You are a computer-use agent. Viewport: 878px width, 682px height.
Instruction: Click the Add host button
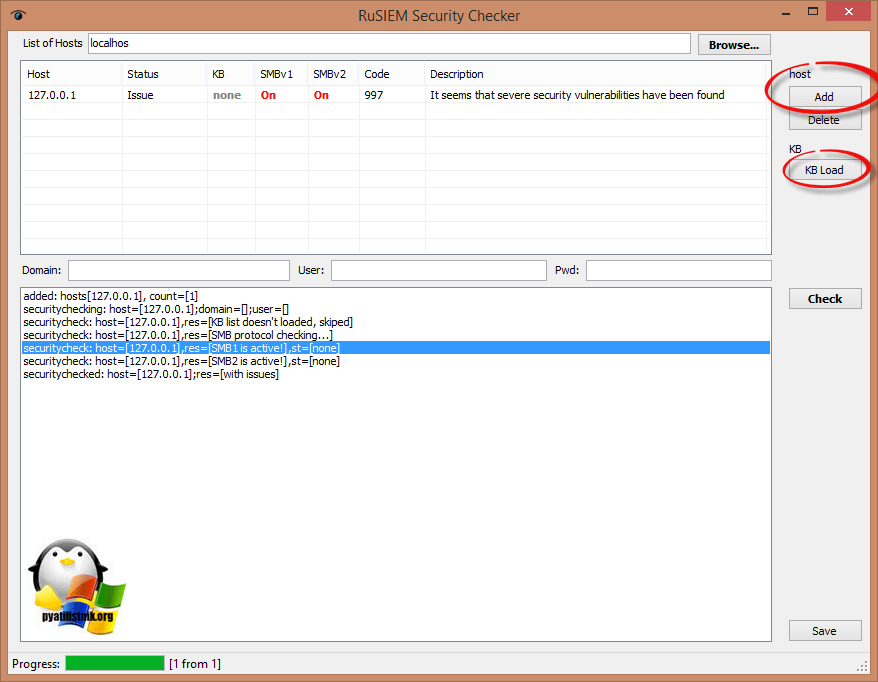(x=824, y=96)
